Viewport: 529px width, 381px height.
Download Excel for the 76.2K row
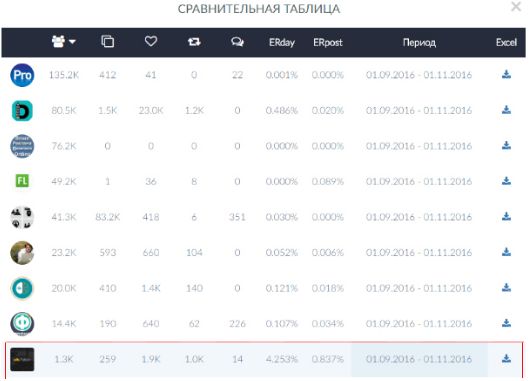[506, 145]
